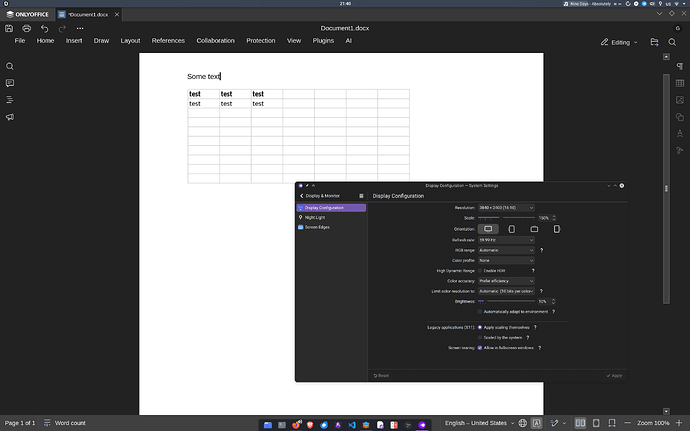
Task: Click Set document language globe icon
Action: coord(522,423)
